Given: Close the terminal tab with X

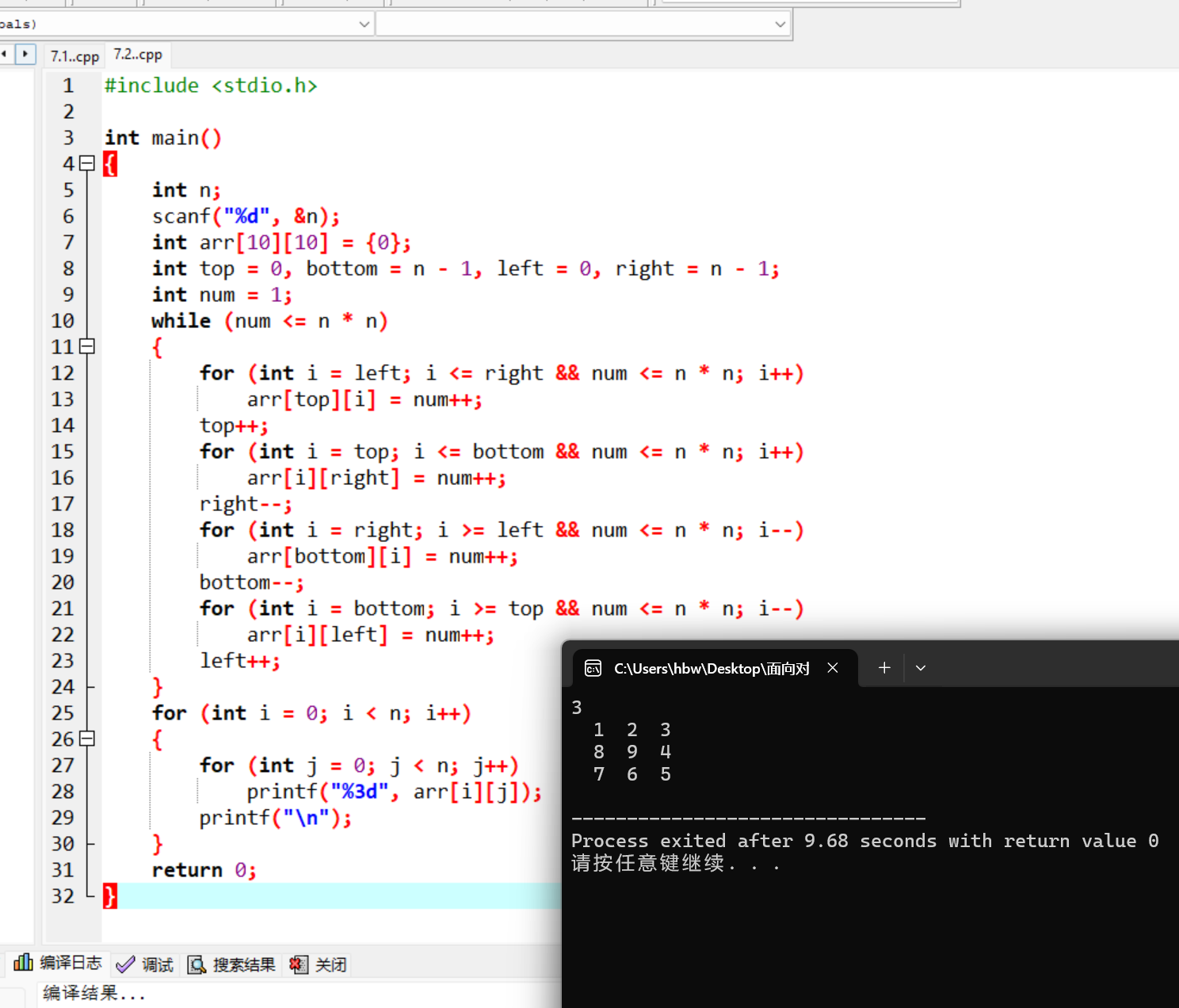Looking at the screenshot, I should (833, 668).
